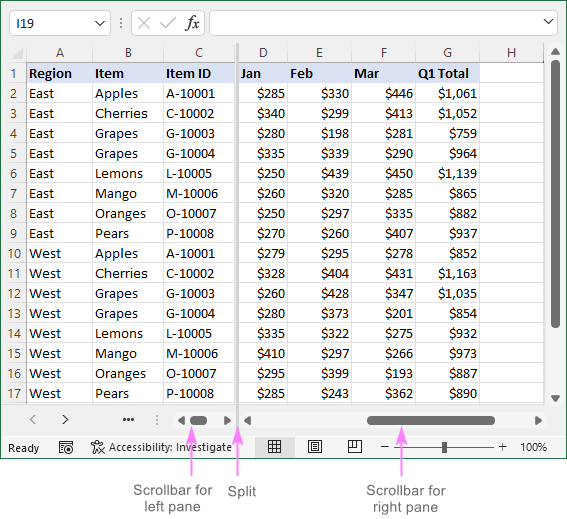Select cell with ID L-10005 in row 6
Screen dimensions: 567x519
point(199,173)
